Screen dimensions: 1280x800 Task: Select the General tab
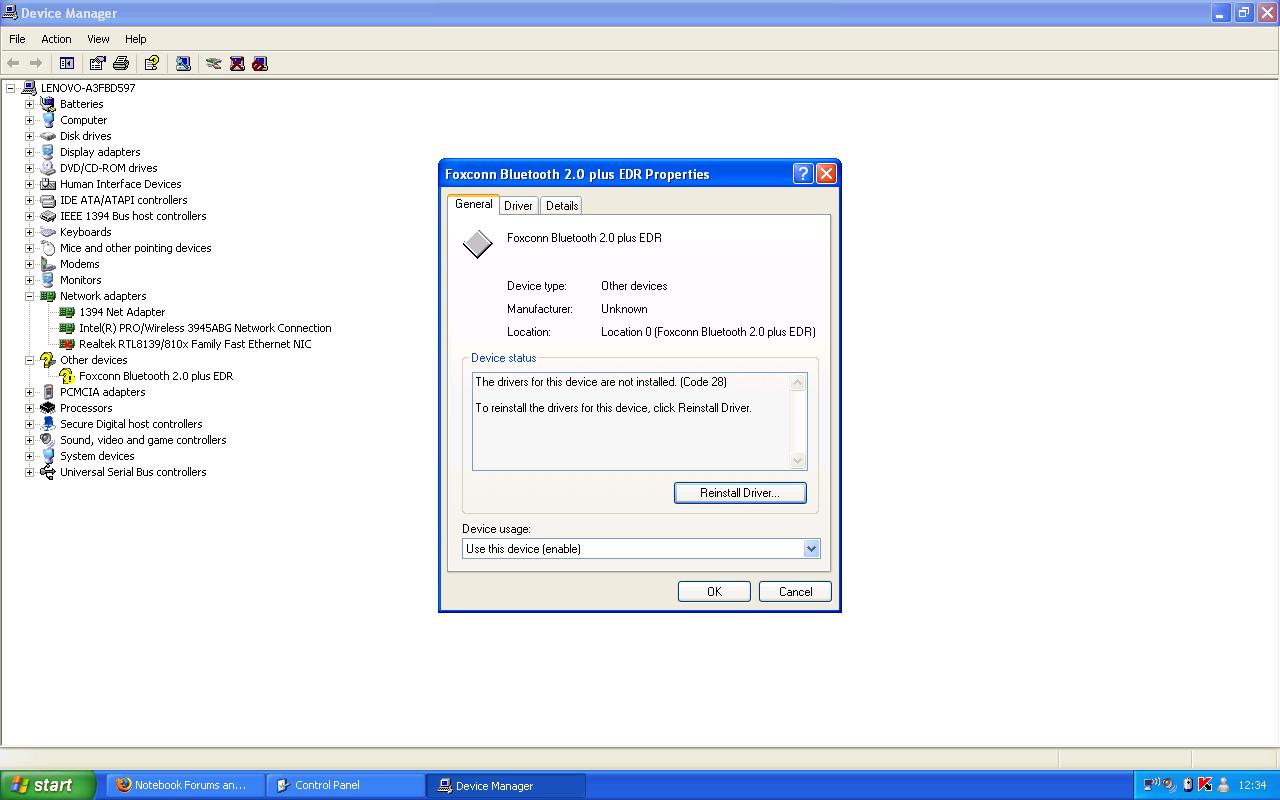pyautogui.click(x=473, y=204)
